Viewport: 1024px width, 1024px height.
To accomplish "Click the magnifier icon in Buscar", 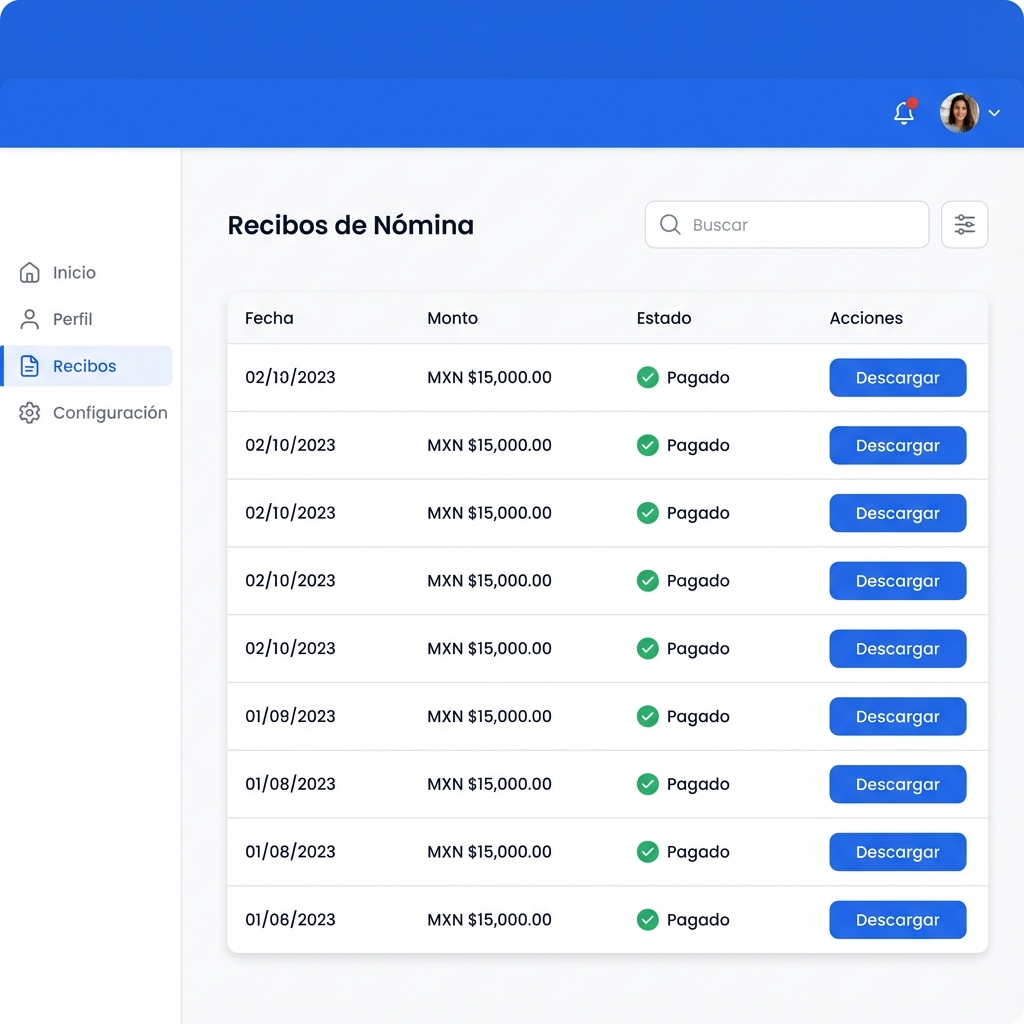I will pos(669,225).
